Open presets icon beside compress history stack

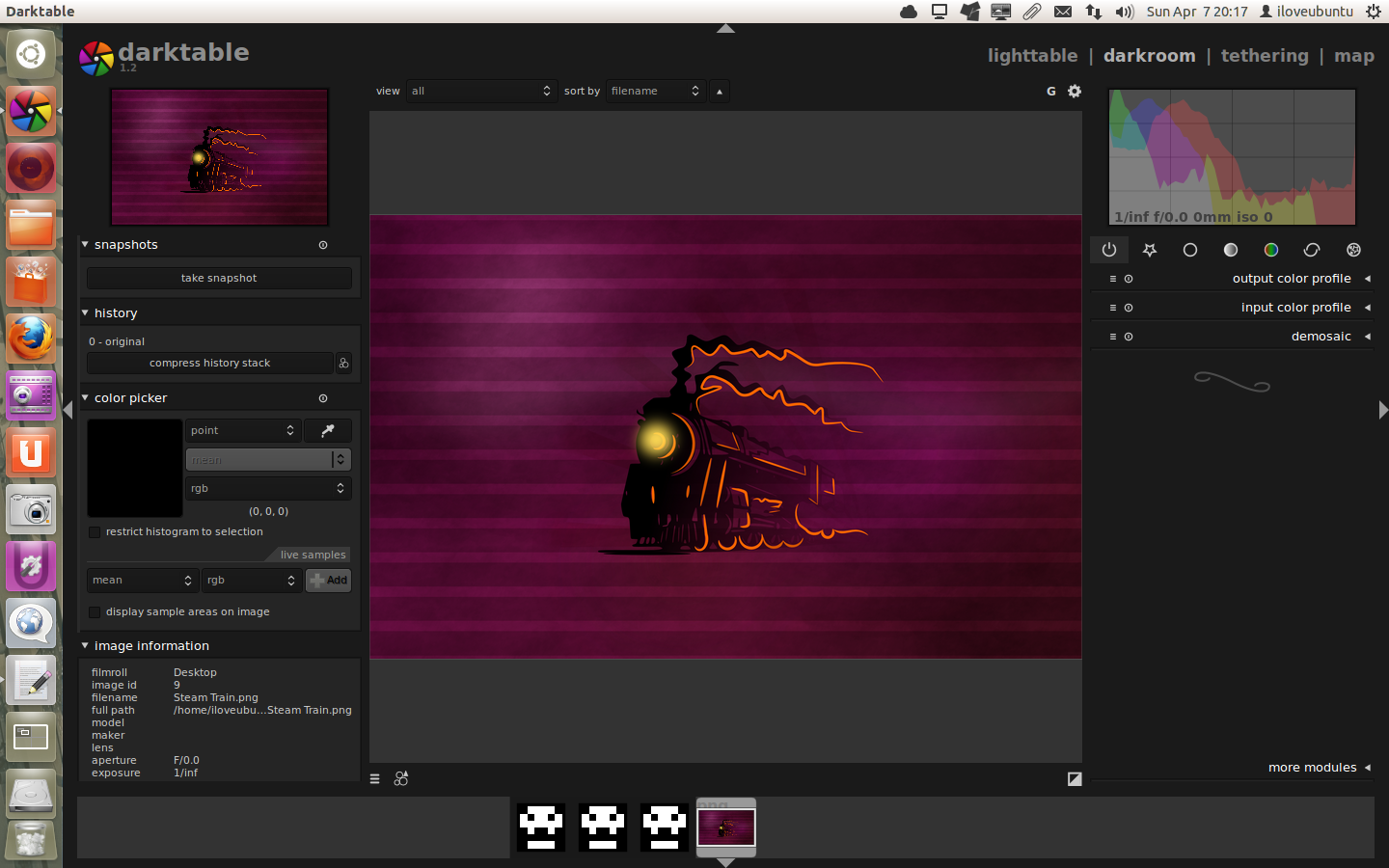point(343,363)
